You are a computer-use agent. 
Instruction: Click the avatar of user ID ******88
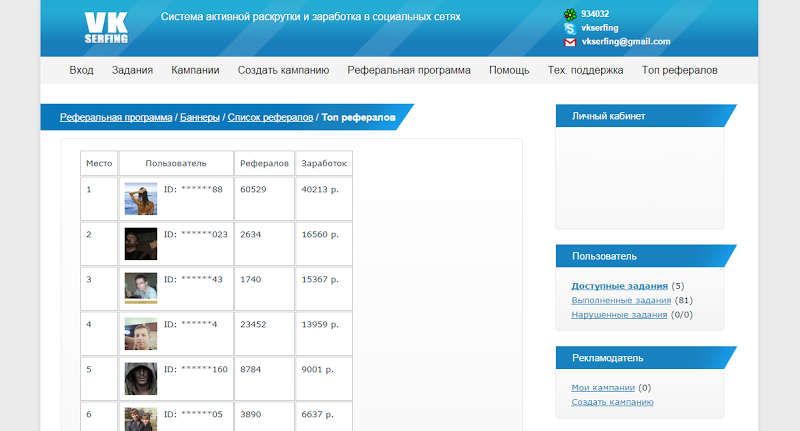point(141,199)
